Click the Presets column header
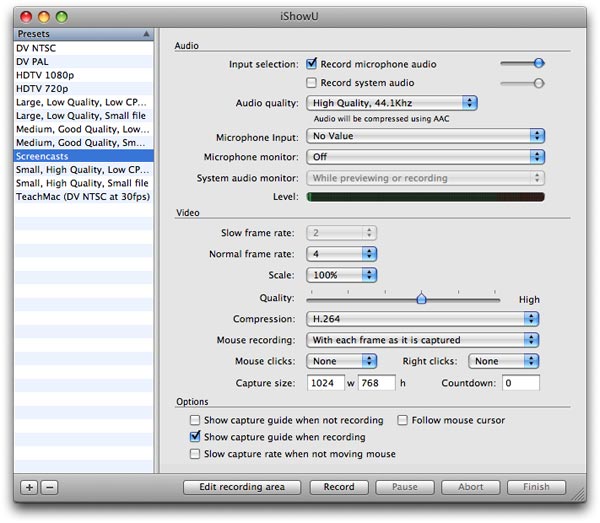The width and height of the screenshot is (600, 523). tap(83, 34)
